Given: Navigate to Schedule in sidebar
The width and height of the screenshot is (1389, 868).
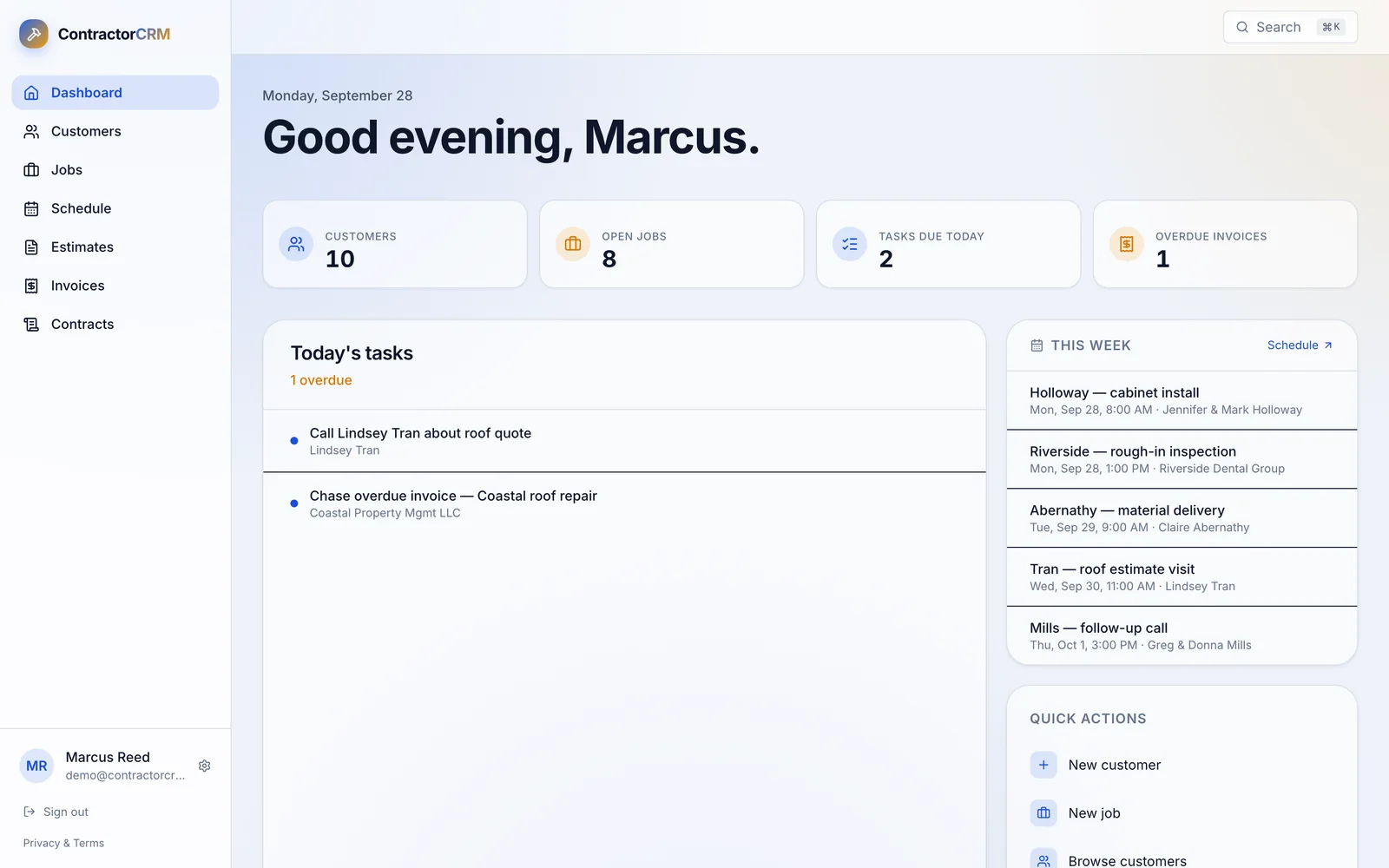Looking at the screenshot, I should (115, 208).
